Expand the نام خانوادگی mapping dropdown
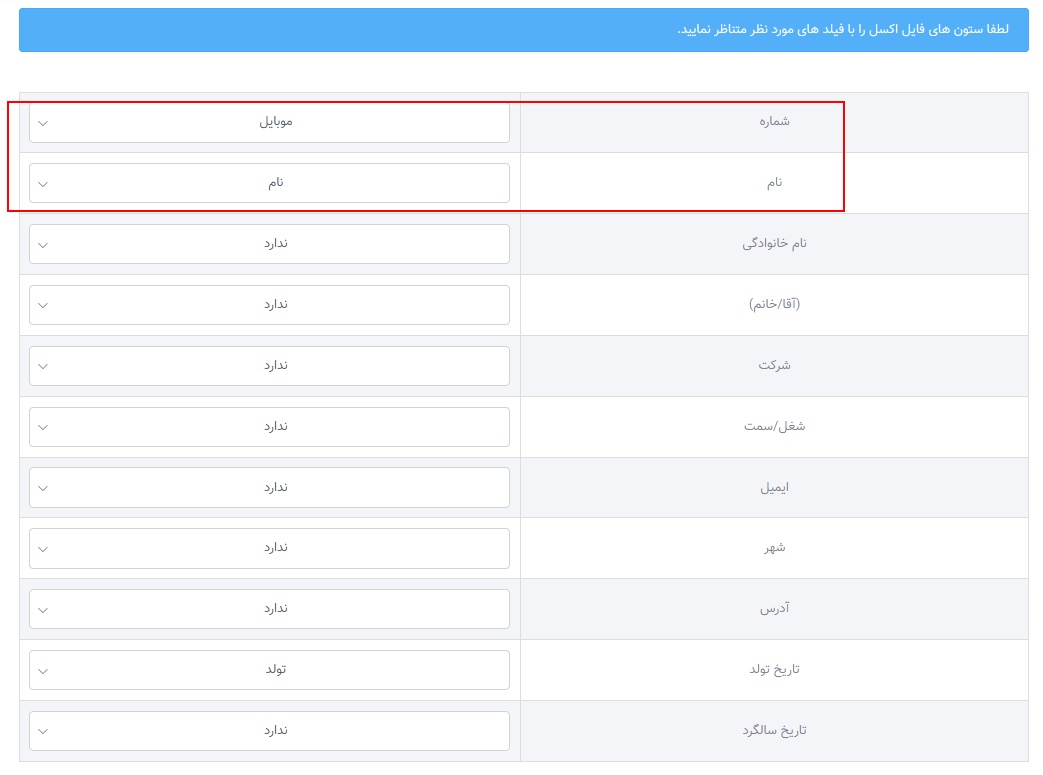Viewport: 1043px width, 775px height. point(269,244)
